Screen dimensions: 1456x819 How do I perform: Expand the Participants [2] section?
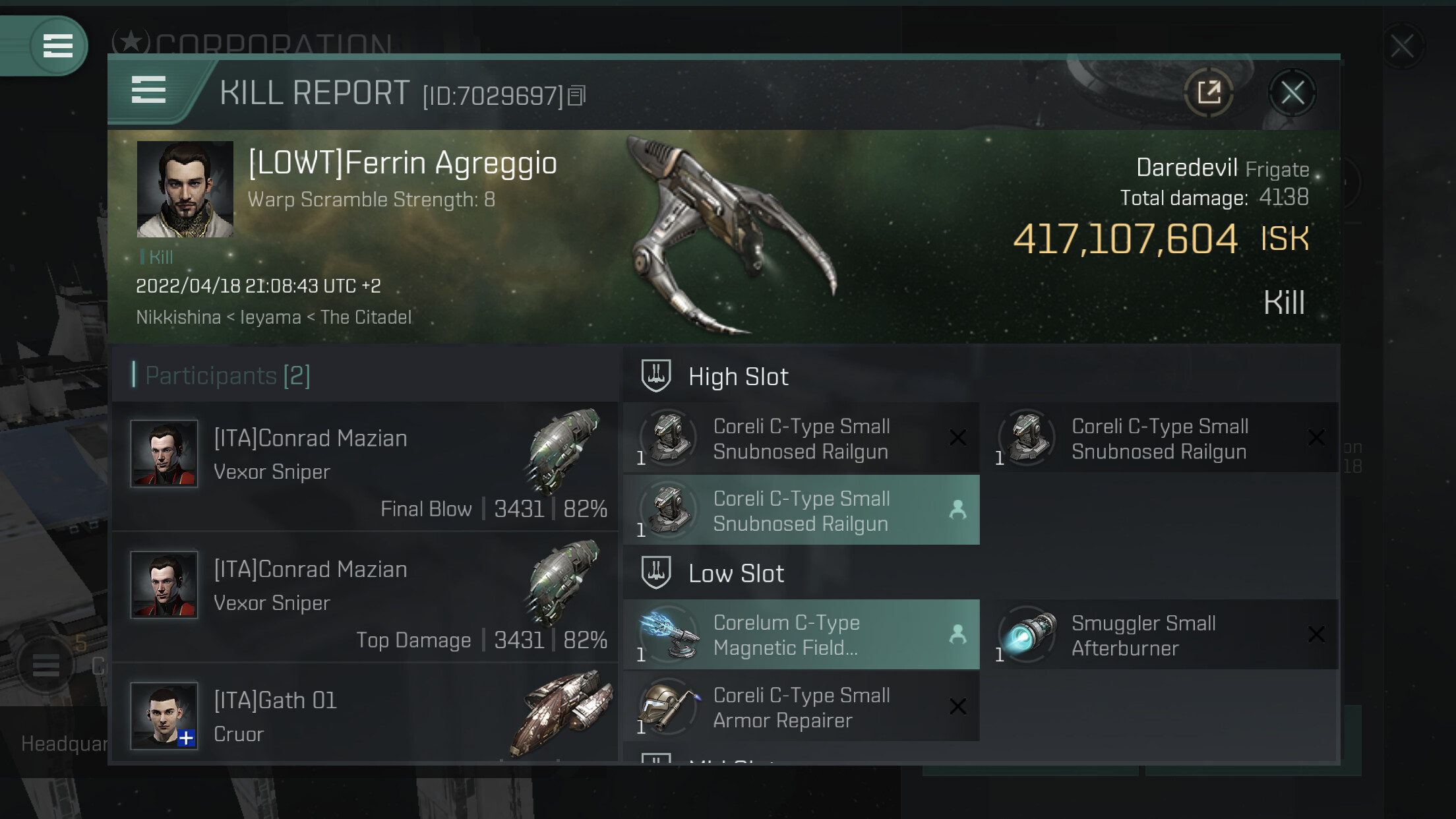coord(227,375)
